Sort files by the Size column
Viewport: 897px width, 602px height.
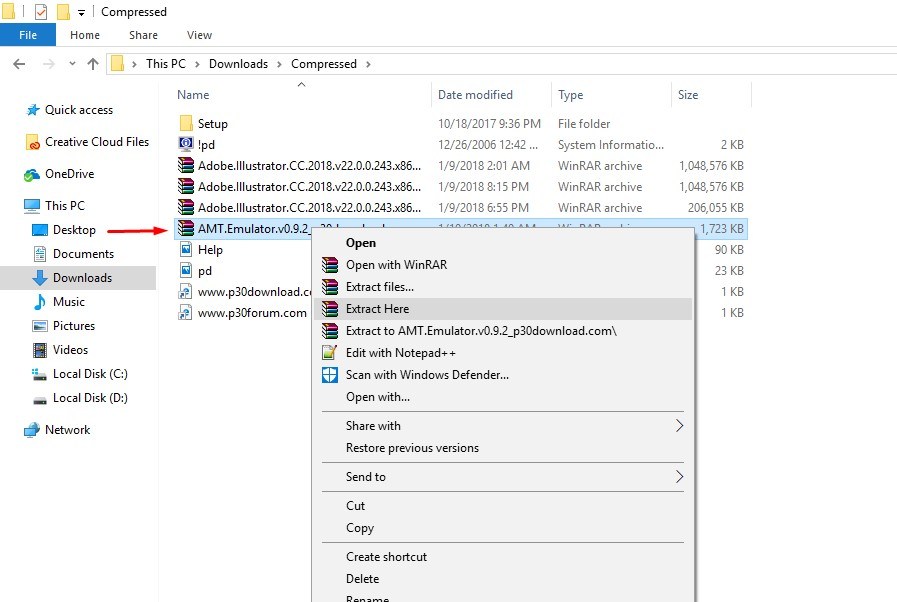tap(688, 95)
